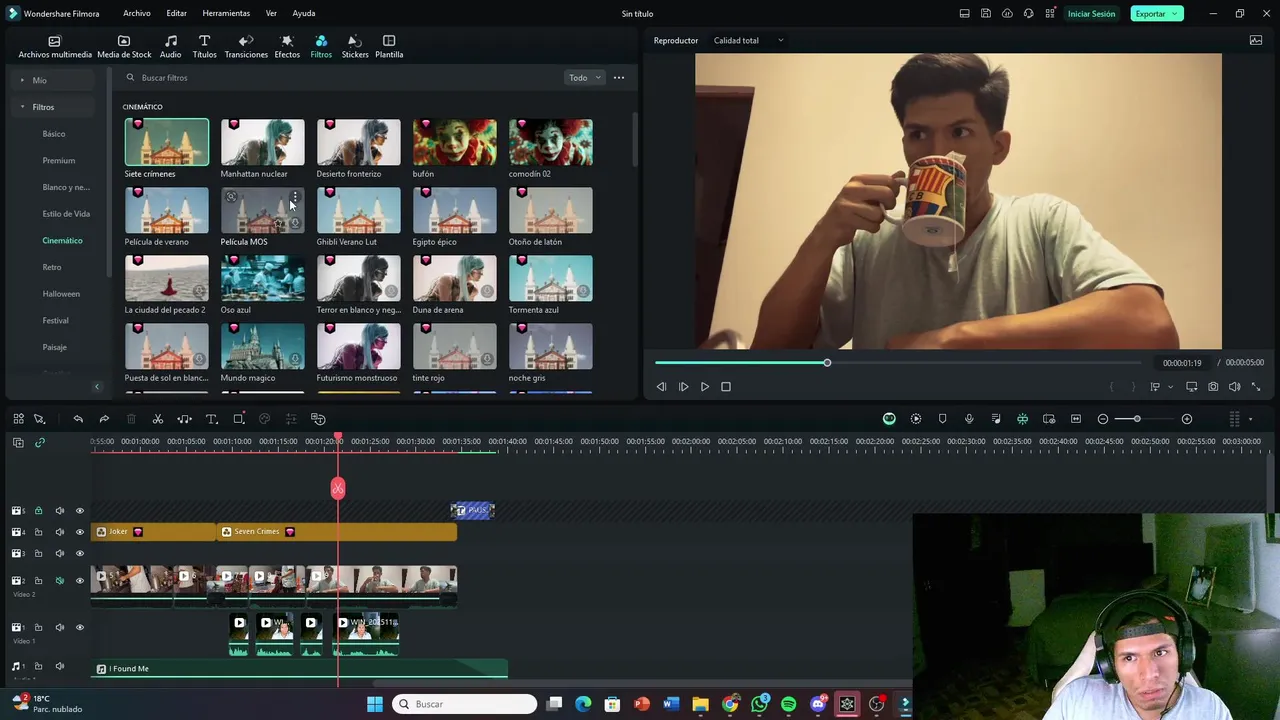Viewport: 1280px width, 720px height.
Task: Switch to the Audio tab
Action: (171, 46)
